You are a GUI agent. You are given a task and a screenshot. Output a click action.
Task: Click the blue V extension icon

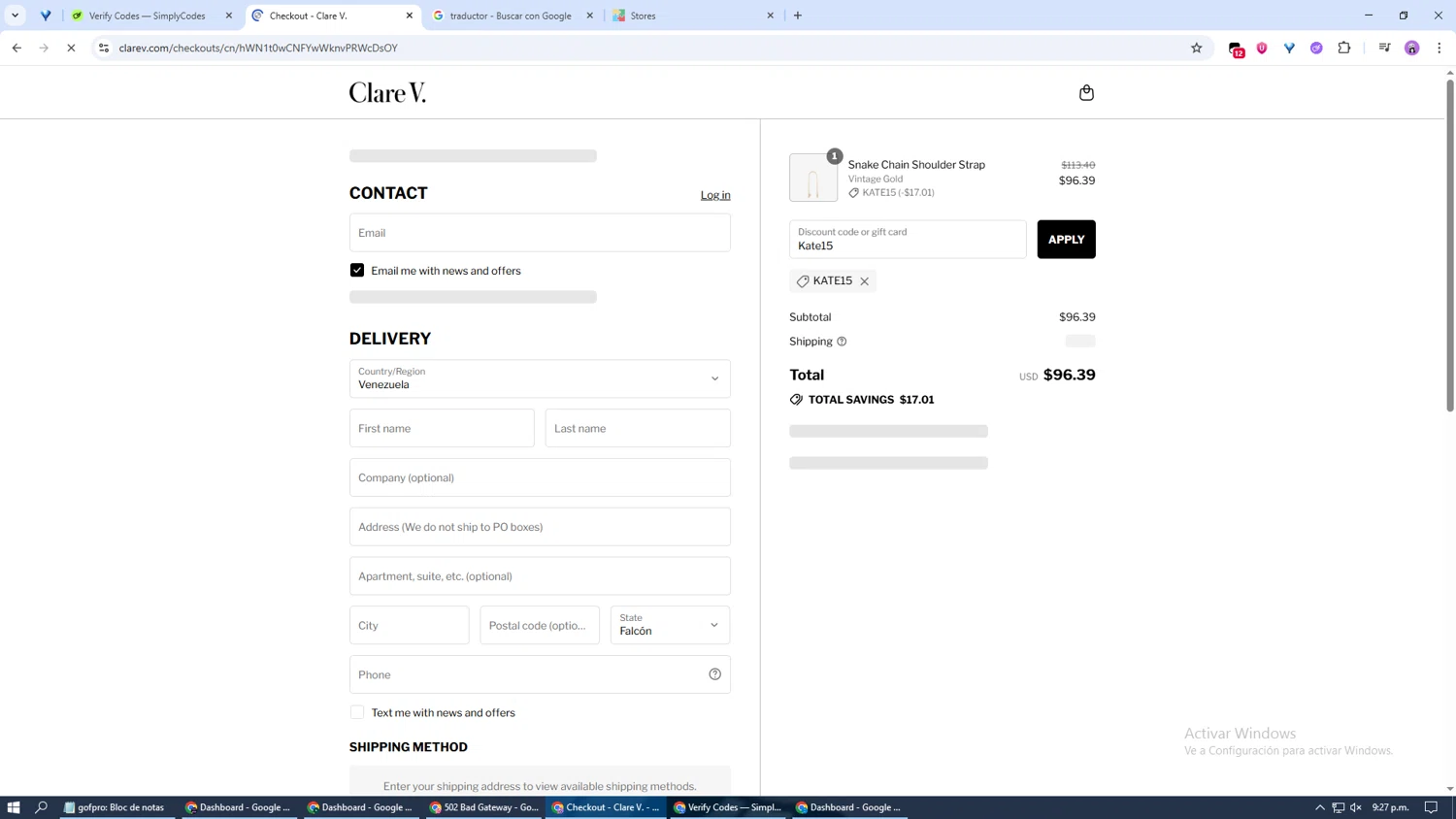tap(1289, 48)
